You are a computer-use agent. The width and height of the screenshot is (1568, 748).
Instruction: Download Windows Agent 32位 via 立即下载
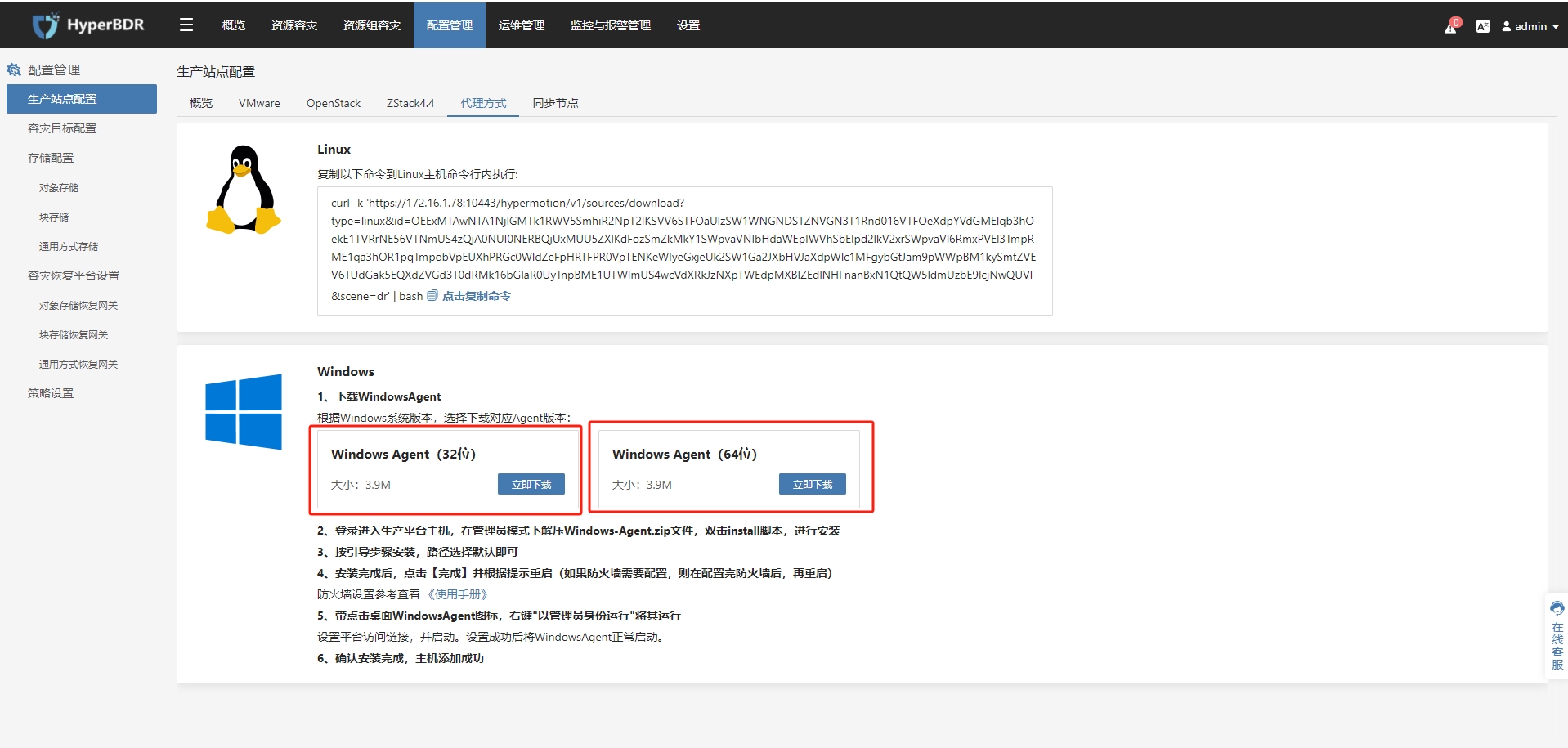point(531,484)
